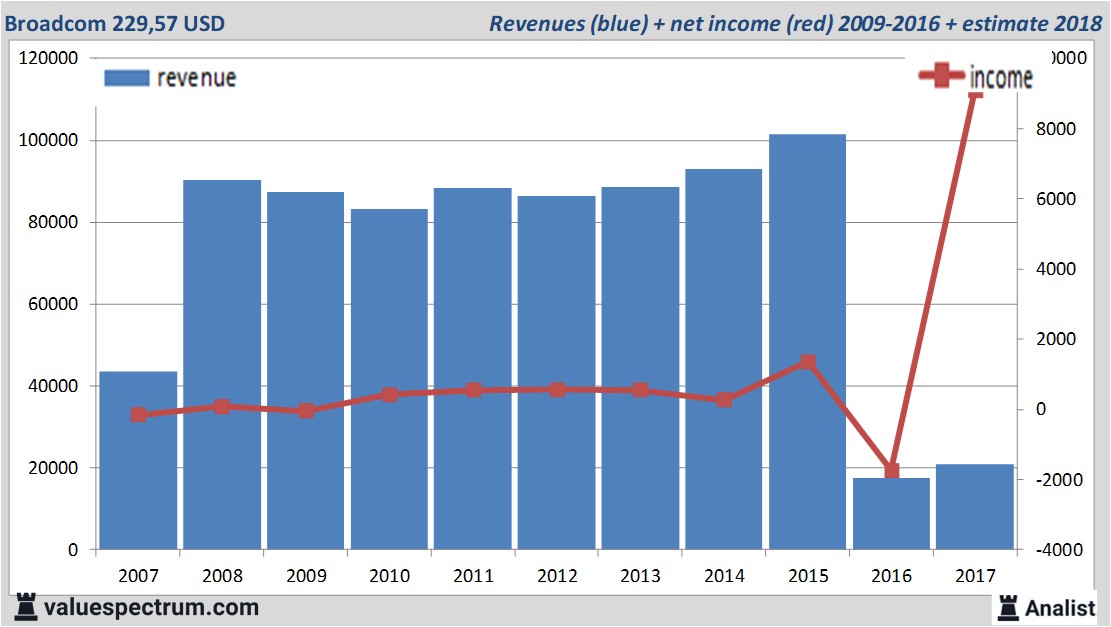
Task: Select the positive 2000 income axis label
Action: click(x=1056, y=339)
